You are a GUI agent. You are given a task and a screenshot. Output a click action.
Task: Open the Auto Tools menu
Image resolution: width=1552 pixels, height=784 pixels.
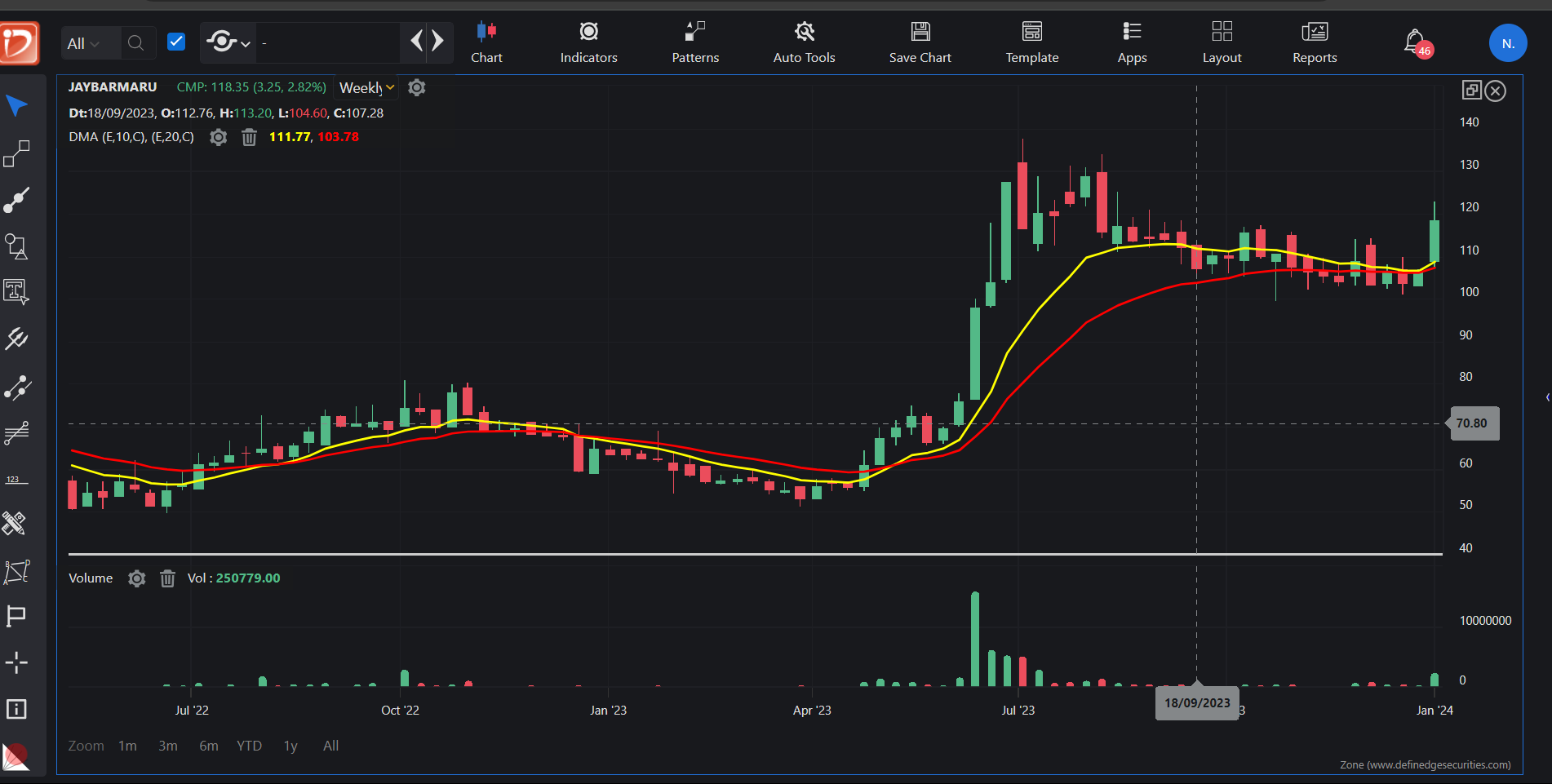point(804,42)
